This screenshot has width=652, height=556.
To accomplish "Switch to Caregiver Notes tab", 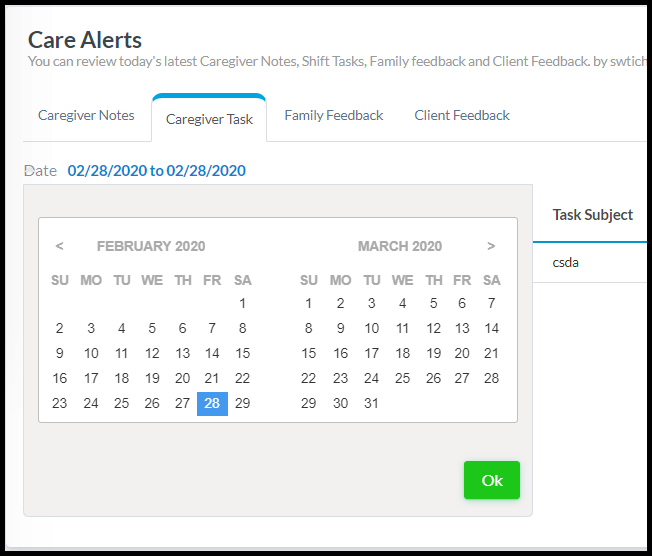I will (86, 116).
